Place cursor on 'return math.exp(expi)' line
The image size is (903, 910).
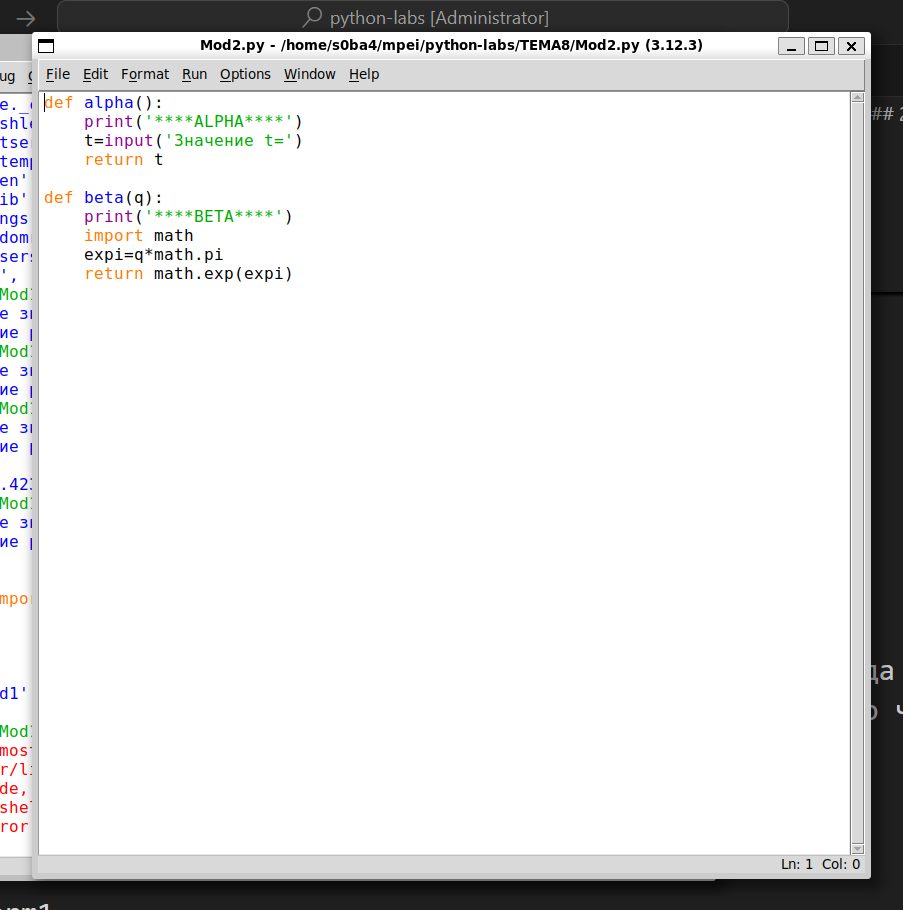[188, 274]
